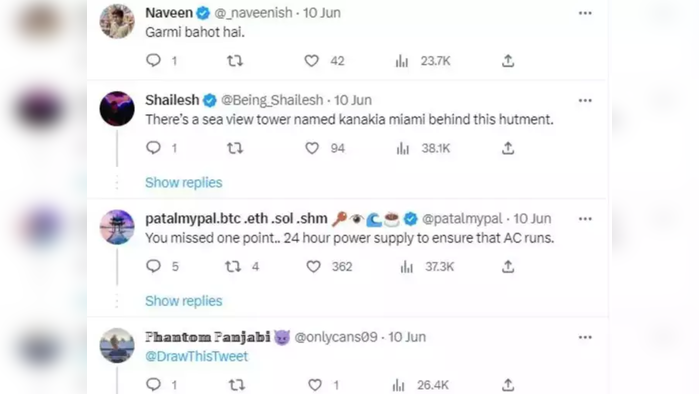Screen dimensions: 699x394
Task: Open reply thread on patalmypal's tweet
Action: pos(153,267)
